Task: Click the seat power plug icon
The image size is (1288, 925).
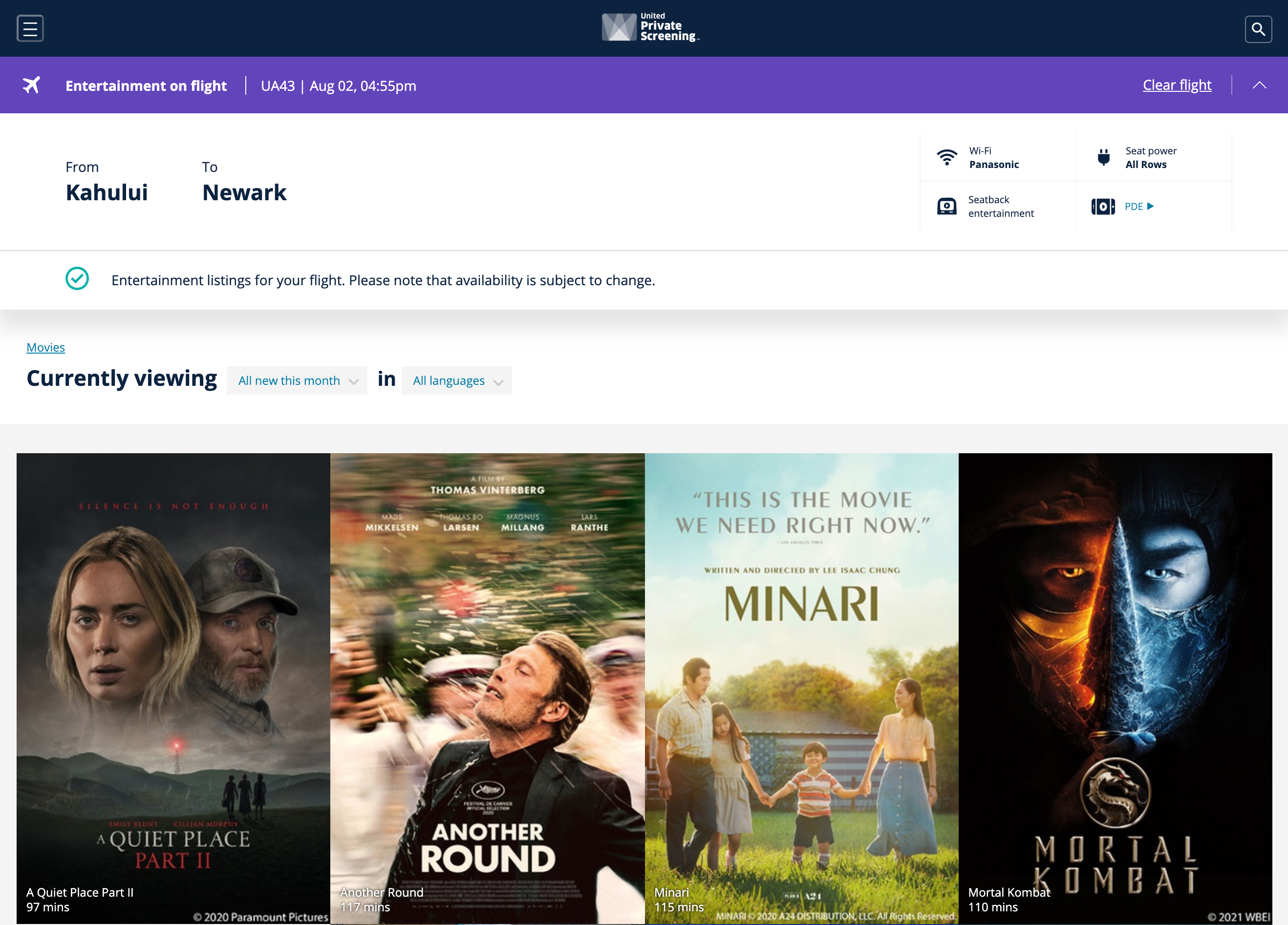Action: (x=1103, y=157)
